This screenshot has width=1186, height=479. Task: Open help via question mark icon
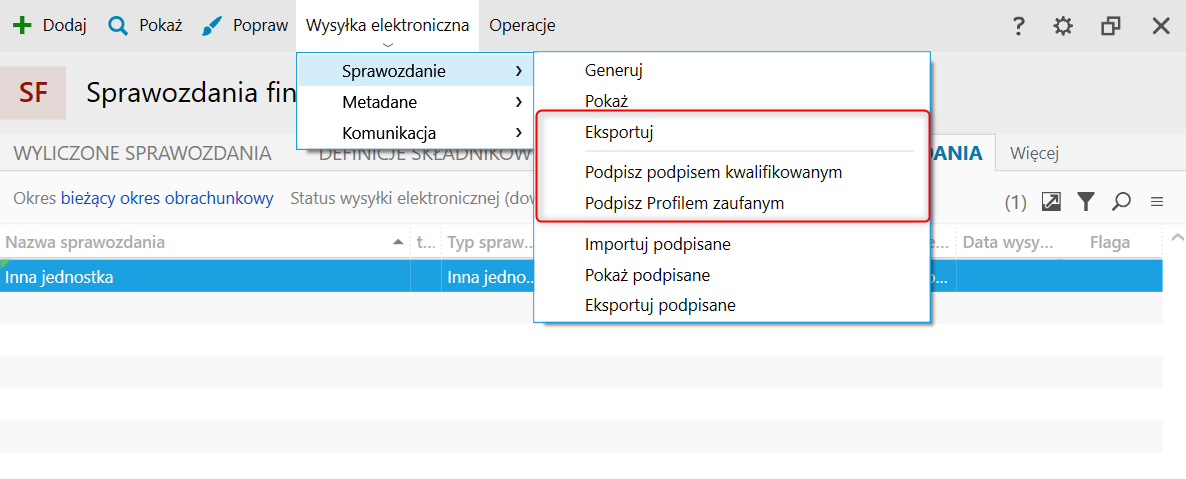coord(1019,26)
